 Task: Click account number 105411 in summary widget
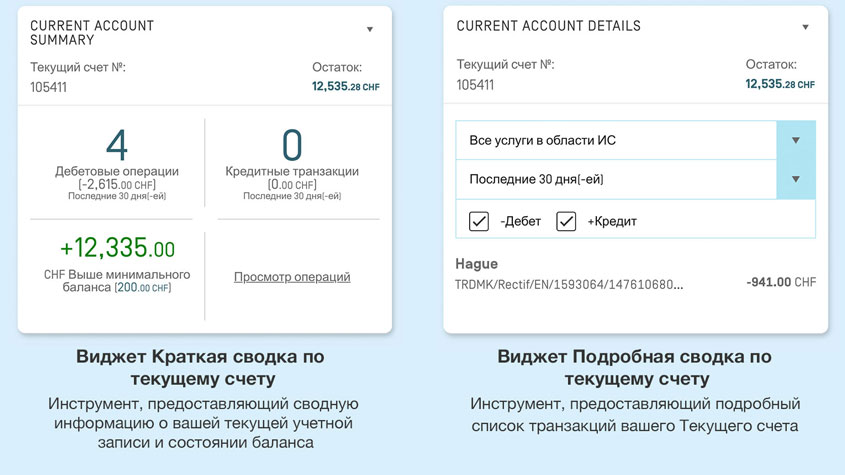[49, 87]
